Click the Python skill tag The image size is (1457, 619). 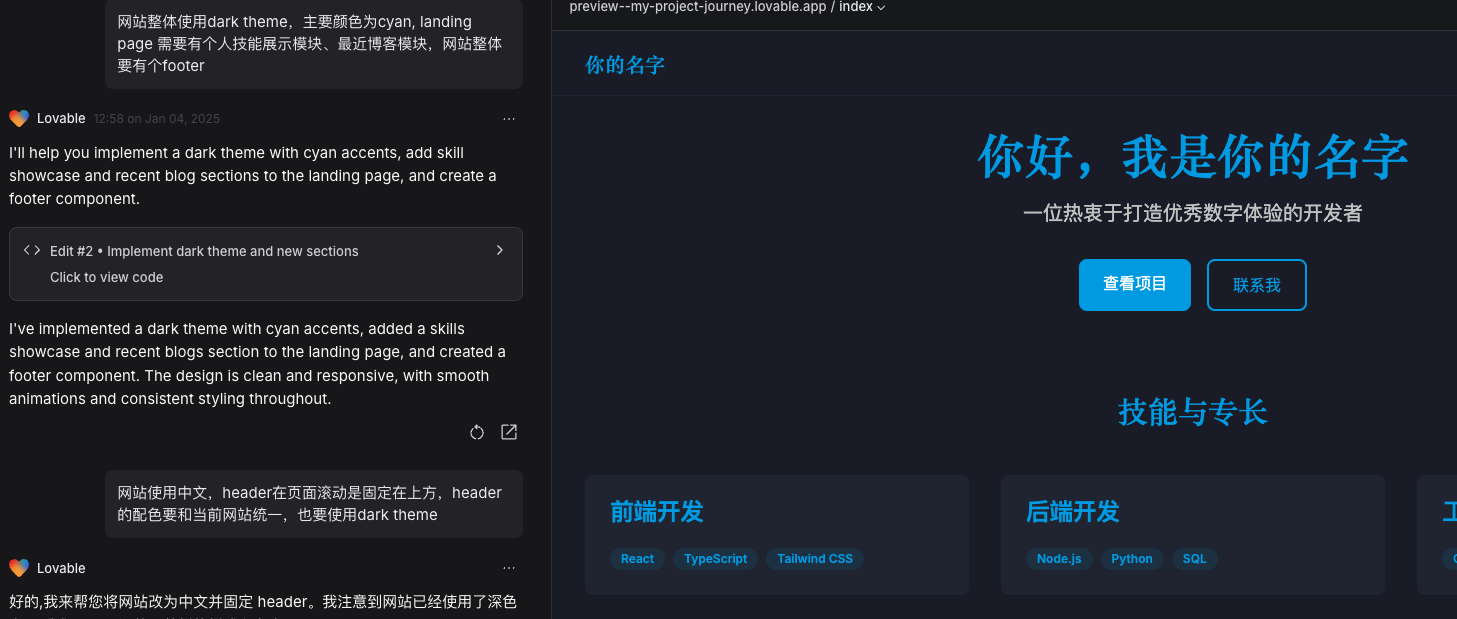coord(1132,559)
